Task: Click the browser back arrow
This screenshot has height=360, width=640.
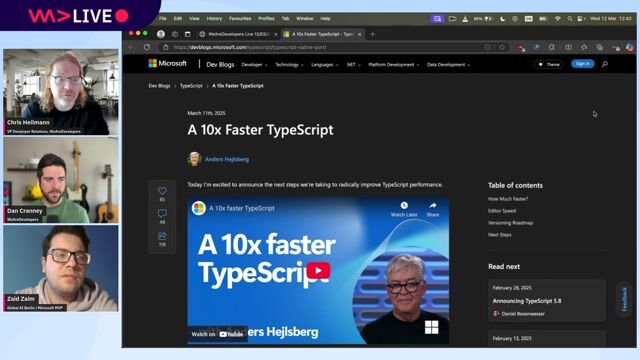Action: [131, 47]
